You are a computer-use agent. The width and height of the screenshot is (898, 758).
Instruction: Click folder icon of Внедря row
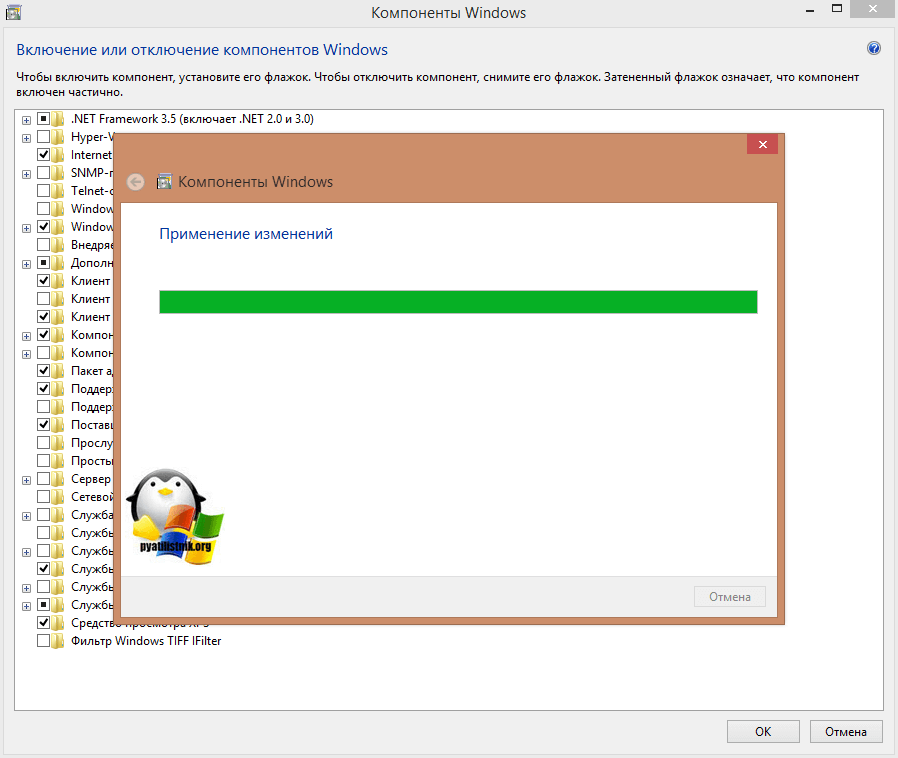point(57,245)
